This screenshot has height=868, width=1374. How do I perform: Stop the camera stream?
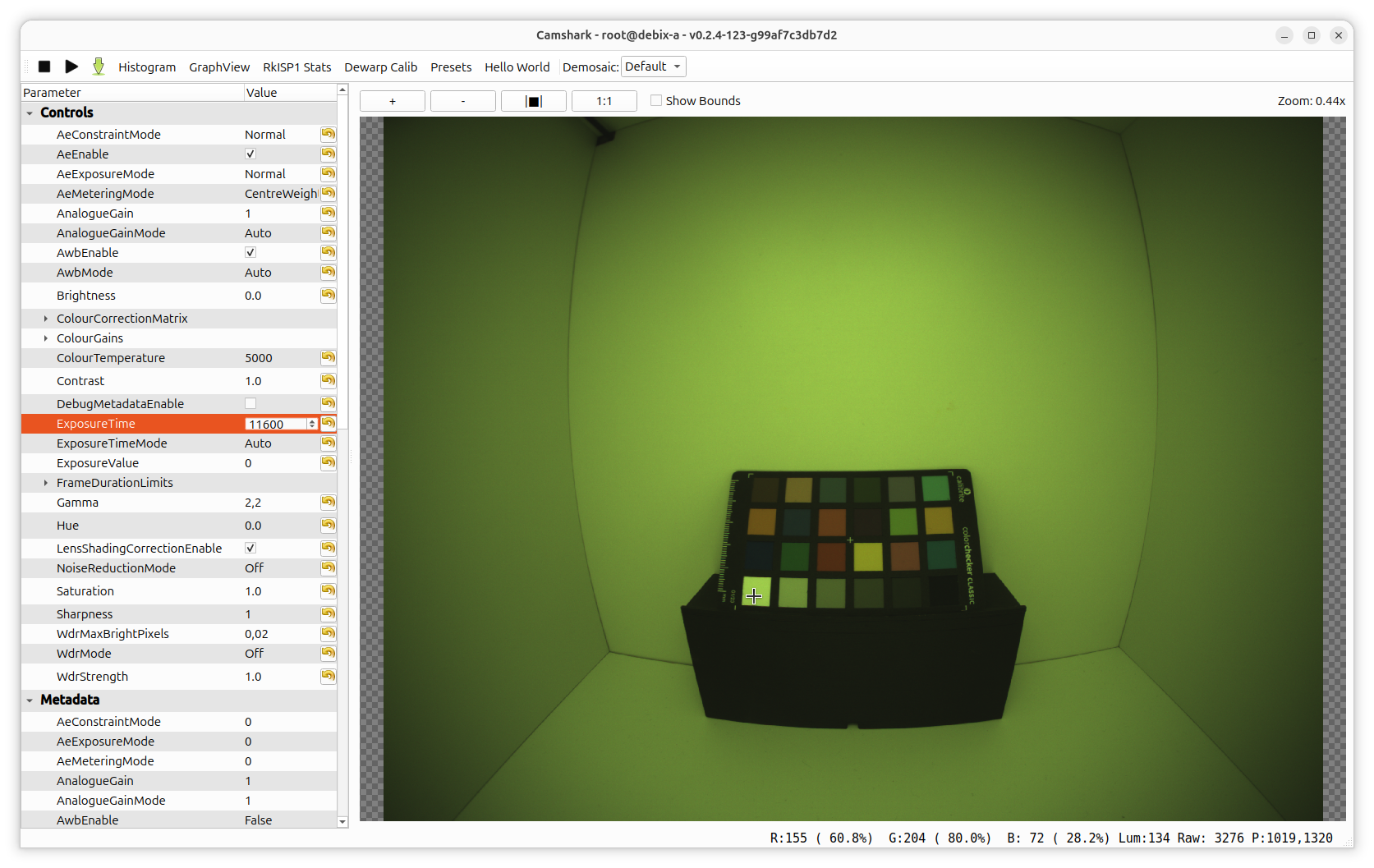(x=44, y=67)
